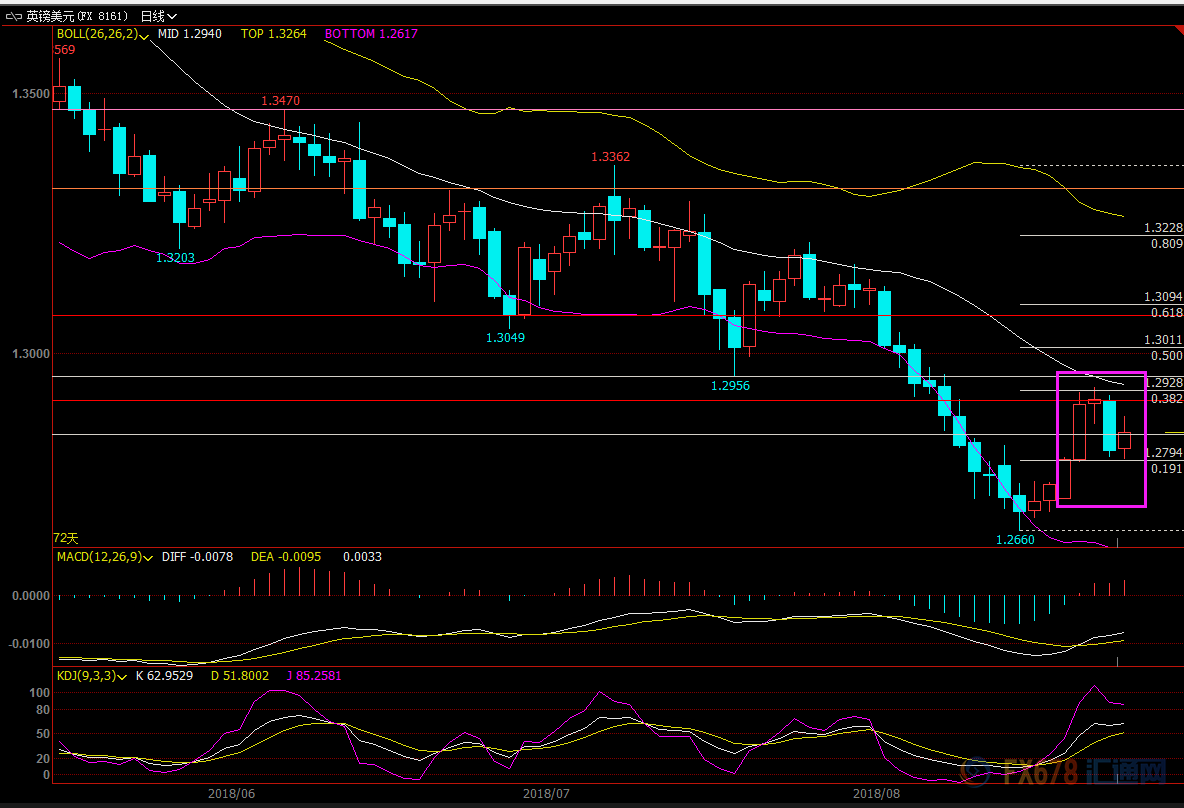Click the 100 level on KDJ axis
This screenshot has width=1184, height=808.
tap(39, 693)
